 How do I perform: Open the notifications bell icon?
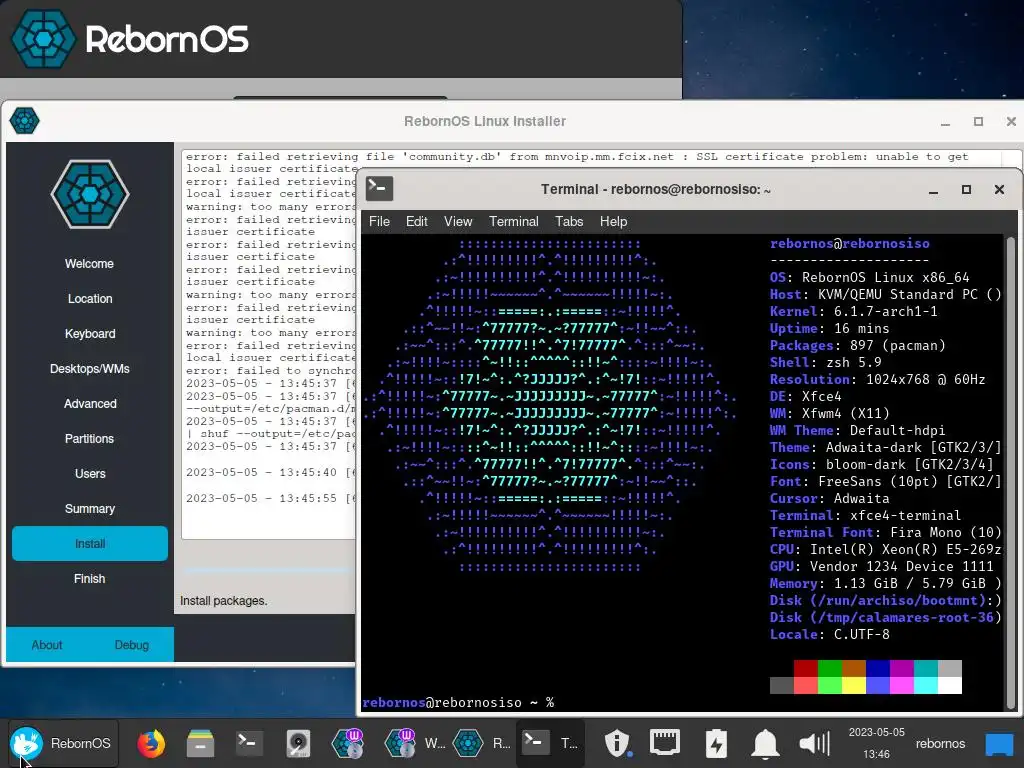(765, 743)
